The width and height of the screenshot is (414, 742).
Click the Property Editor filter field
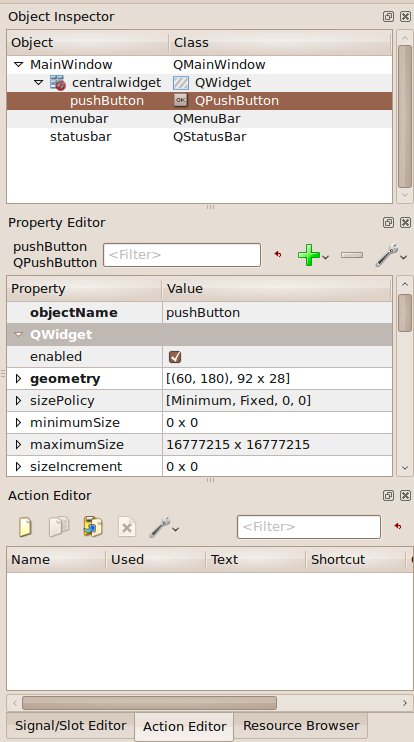(182, 255)
